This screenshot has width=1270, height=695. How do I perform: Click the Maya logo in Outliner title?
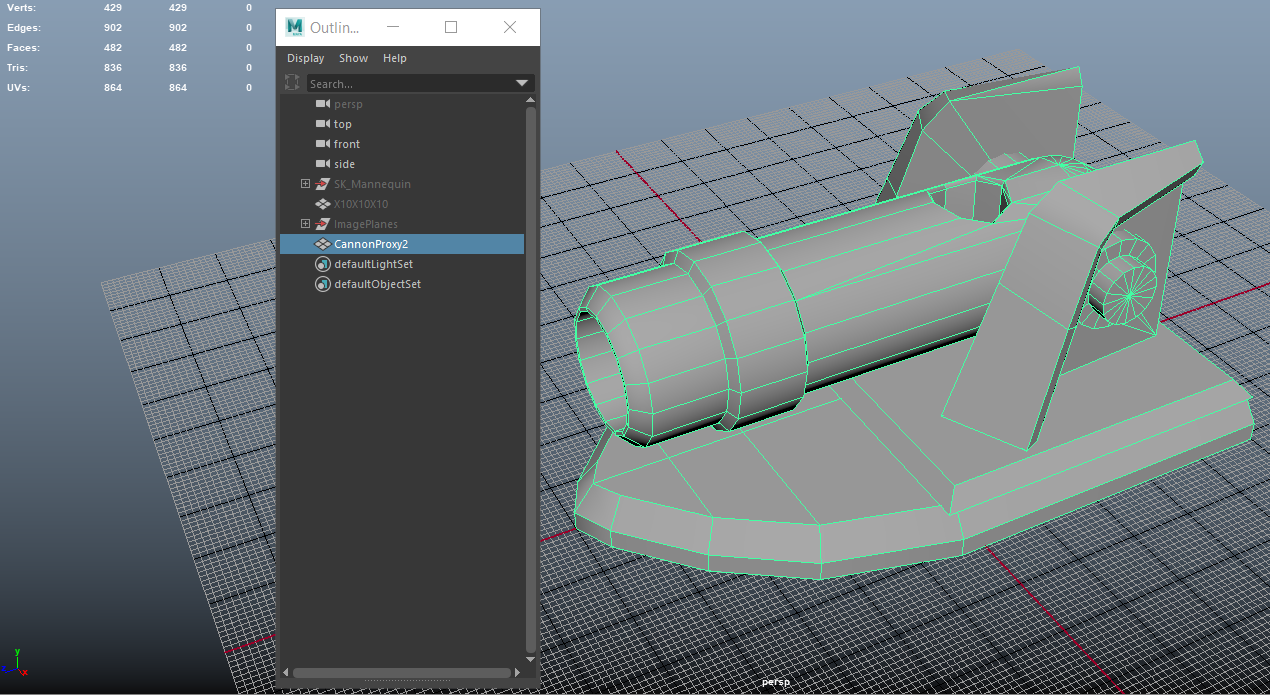click(x=294, y=27)
